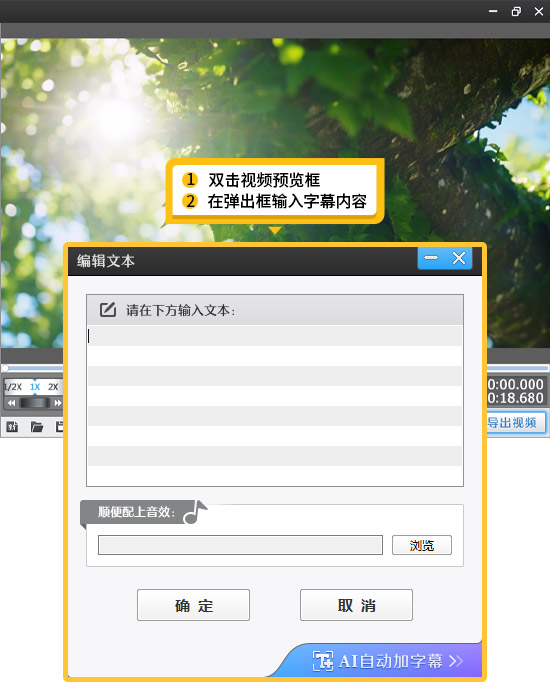Open the AI自动加字幕 banner link
Screen dimensions: 550x682
point(387,661)
